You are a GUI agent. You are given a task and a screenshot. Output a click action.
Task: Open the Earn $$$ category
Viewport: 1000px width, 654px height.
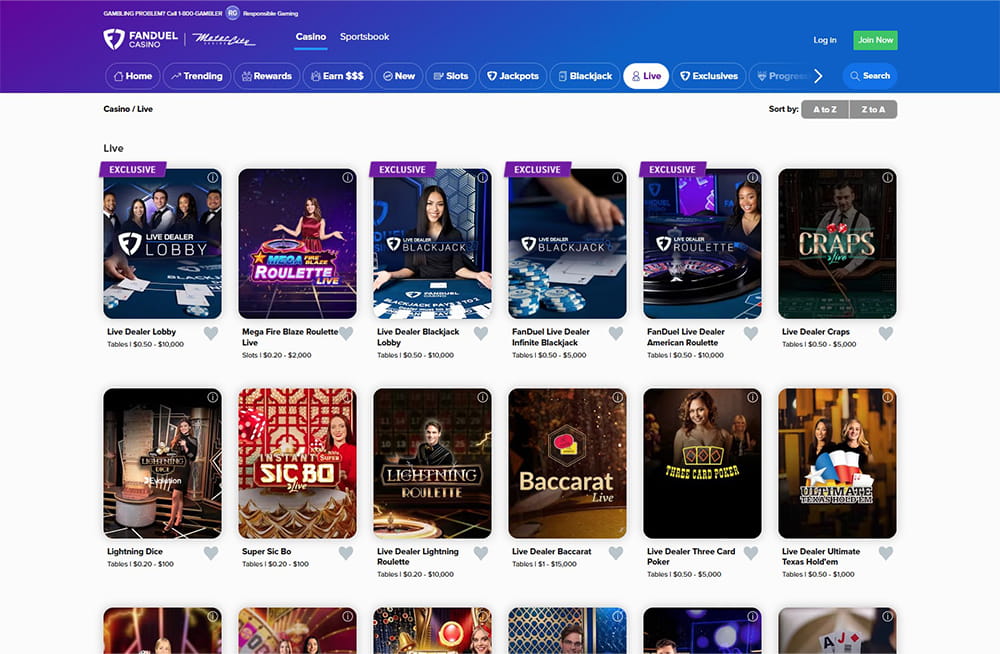(x=337, y=76)
